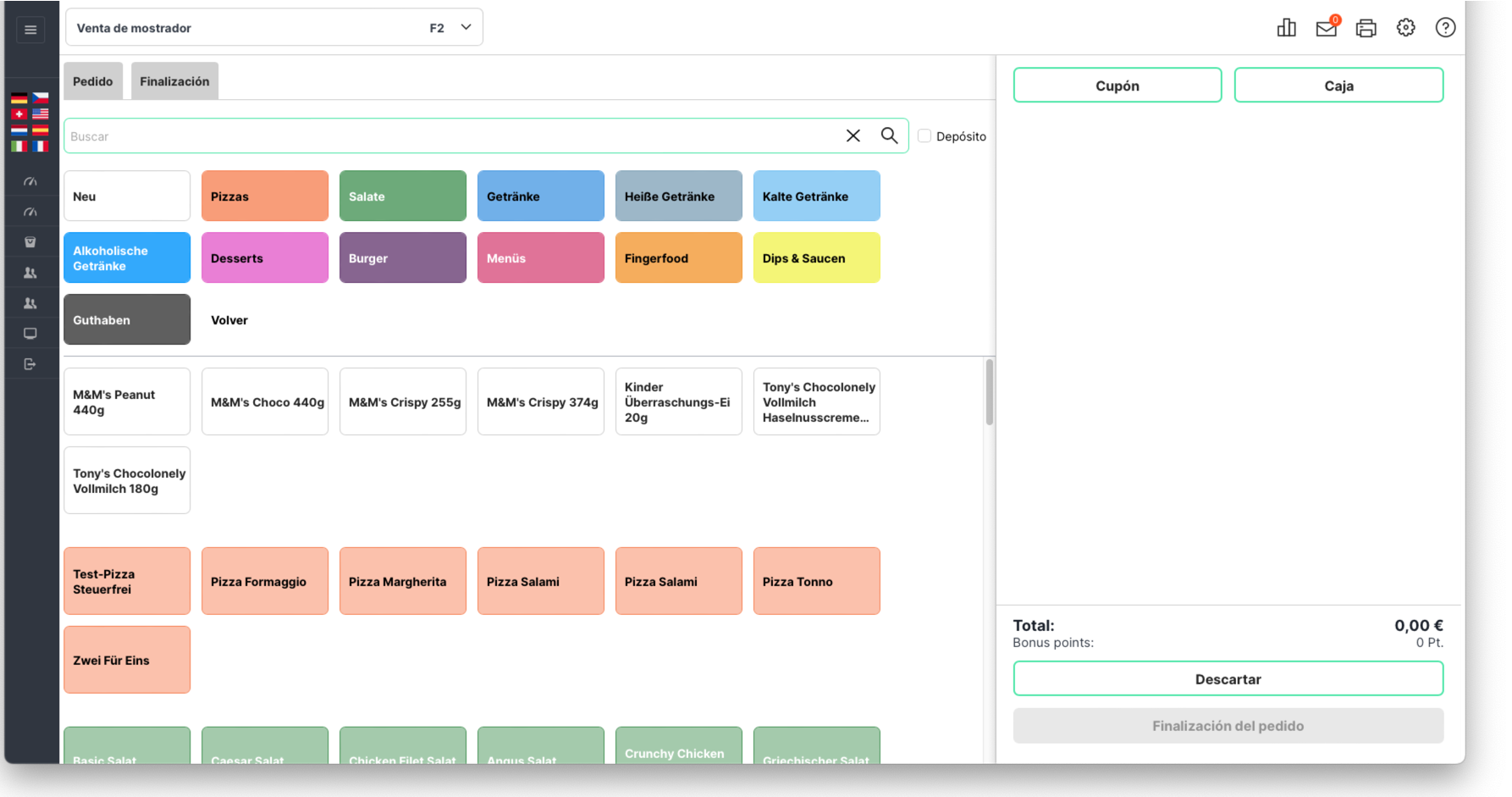This screenshot has height=797, width=1512.
Task: Add Zwei Für Eins to order
Action: click(127, 660)
